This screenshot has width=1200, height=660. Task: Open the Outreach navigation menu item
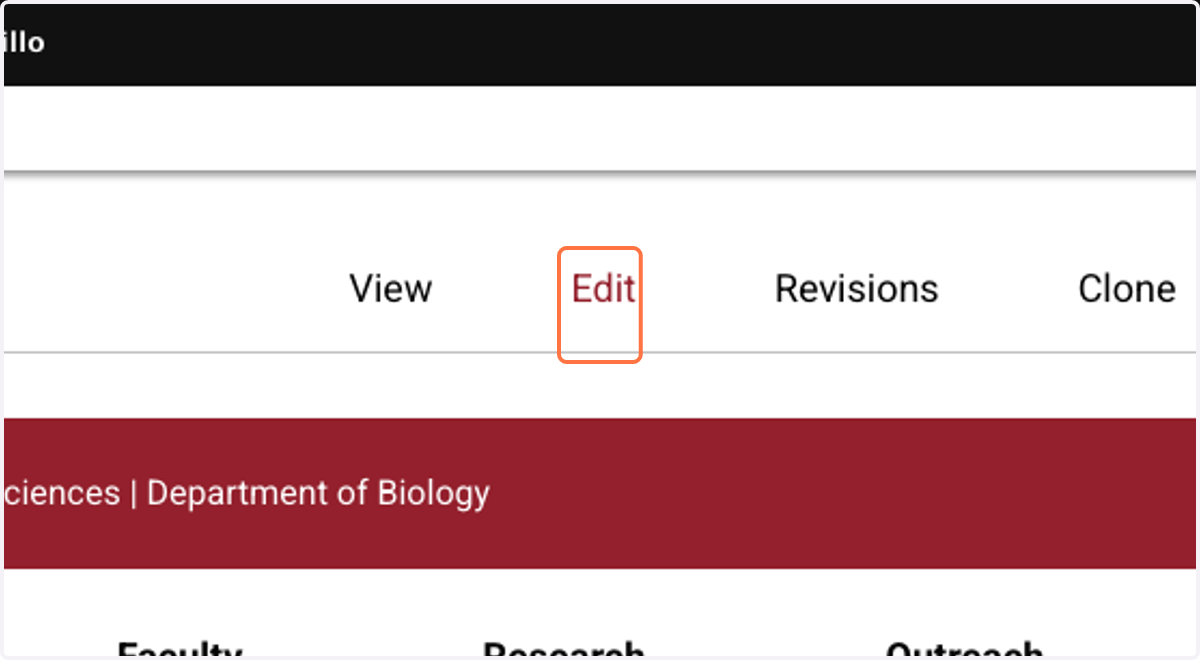click(x=965, y=649)
